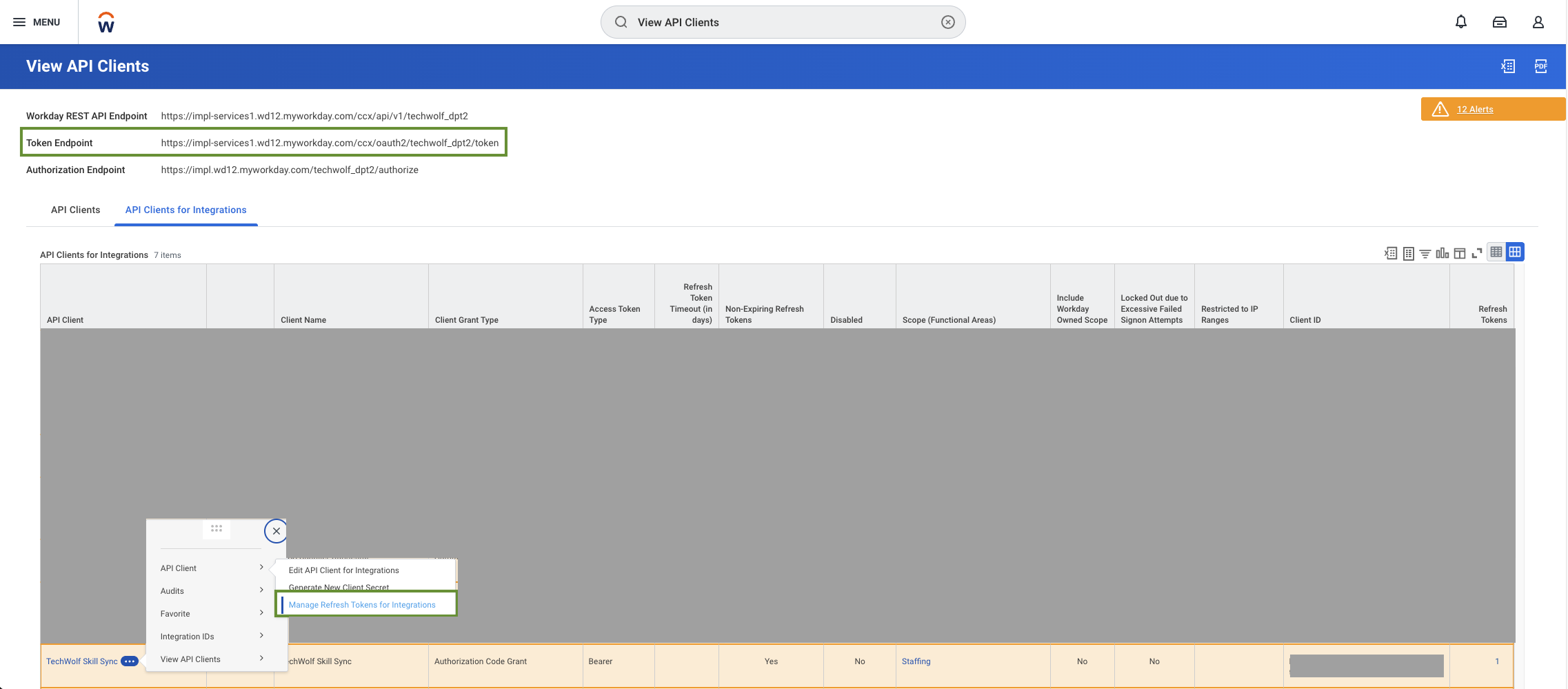Export View API Clients page to PDF
The height and width of the screenshot is (689, 1568).
point(1541,66)
